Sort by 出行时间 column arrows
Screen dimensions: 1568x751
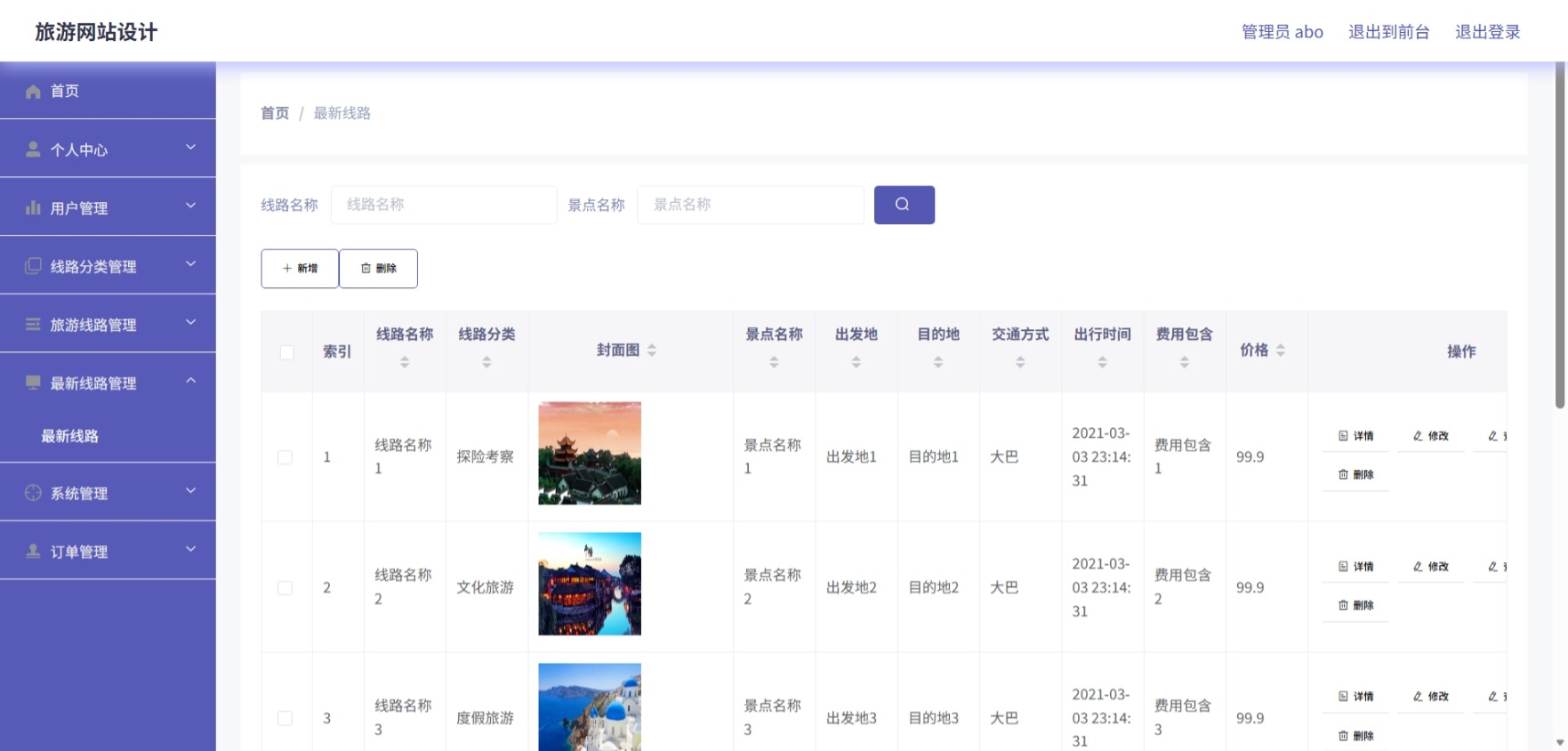1102,362
